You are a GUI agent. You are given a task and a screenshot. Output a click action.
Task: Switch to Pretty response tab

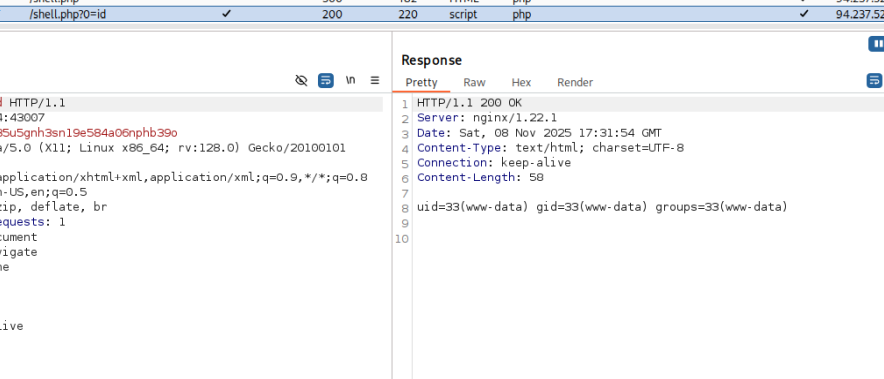(x=421, y=82)
